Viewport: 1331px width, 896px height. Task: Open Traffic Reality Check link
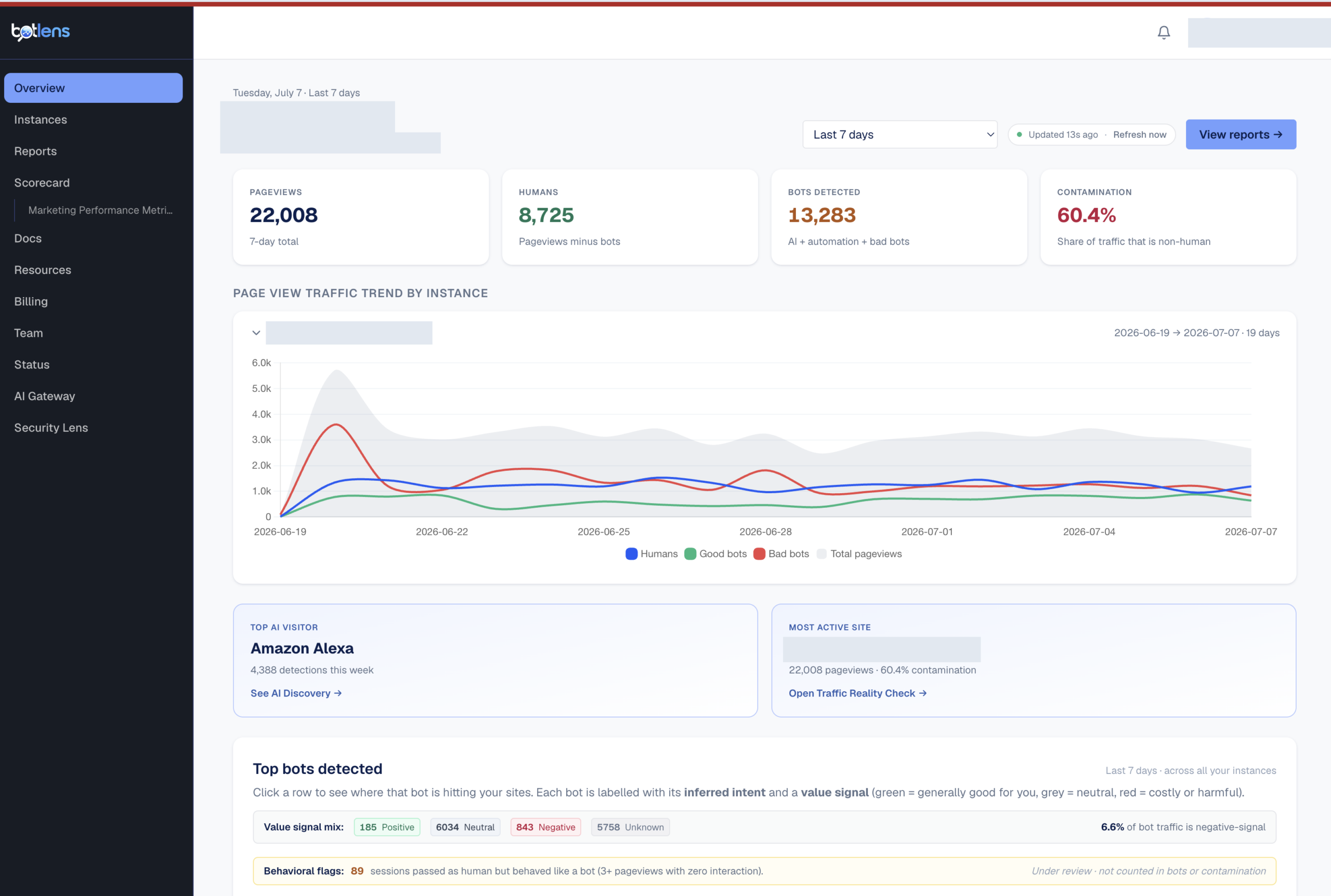[x=857, y=693]
